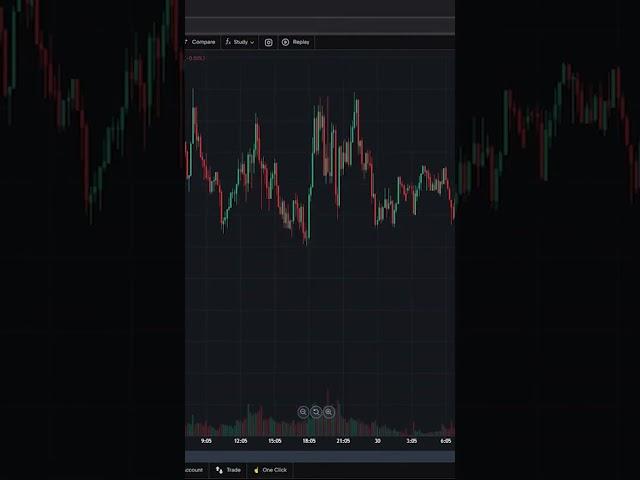Click the horizontal chart scrollbar below the time axis
Viewport: 640px width, 480px height.
(x=320, y=456)
